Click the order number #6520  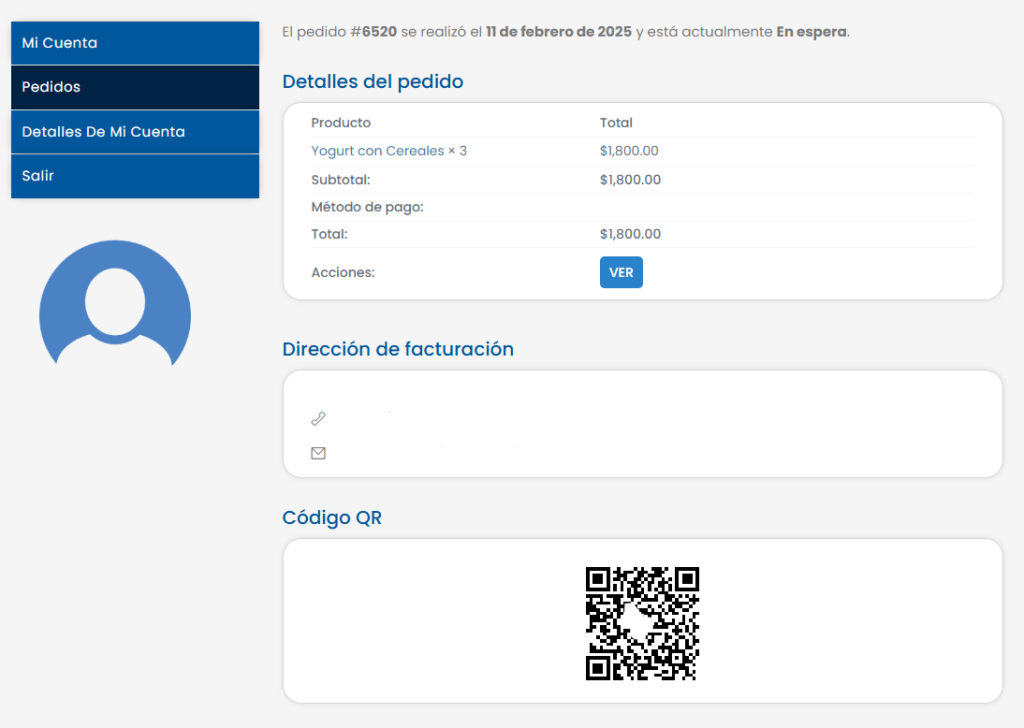coord(373,32)
